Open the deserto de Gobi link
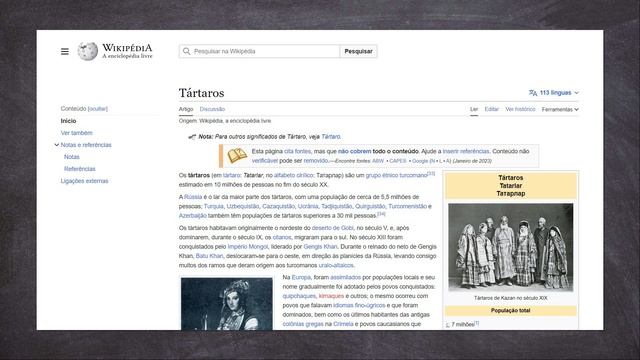This screenshot has width=640, height=360. tap(333, 228)
